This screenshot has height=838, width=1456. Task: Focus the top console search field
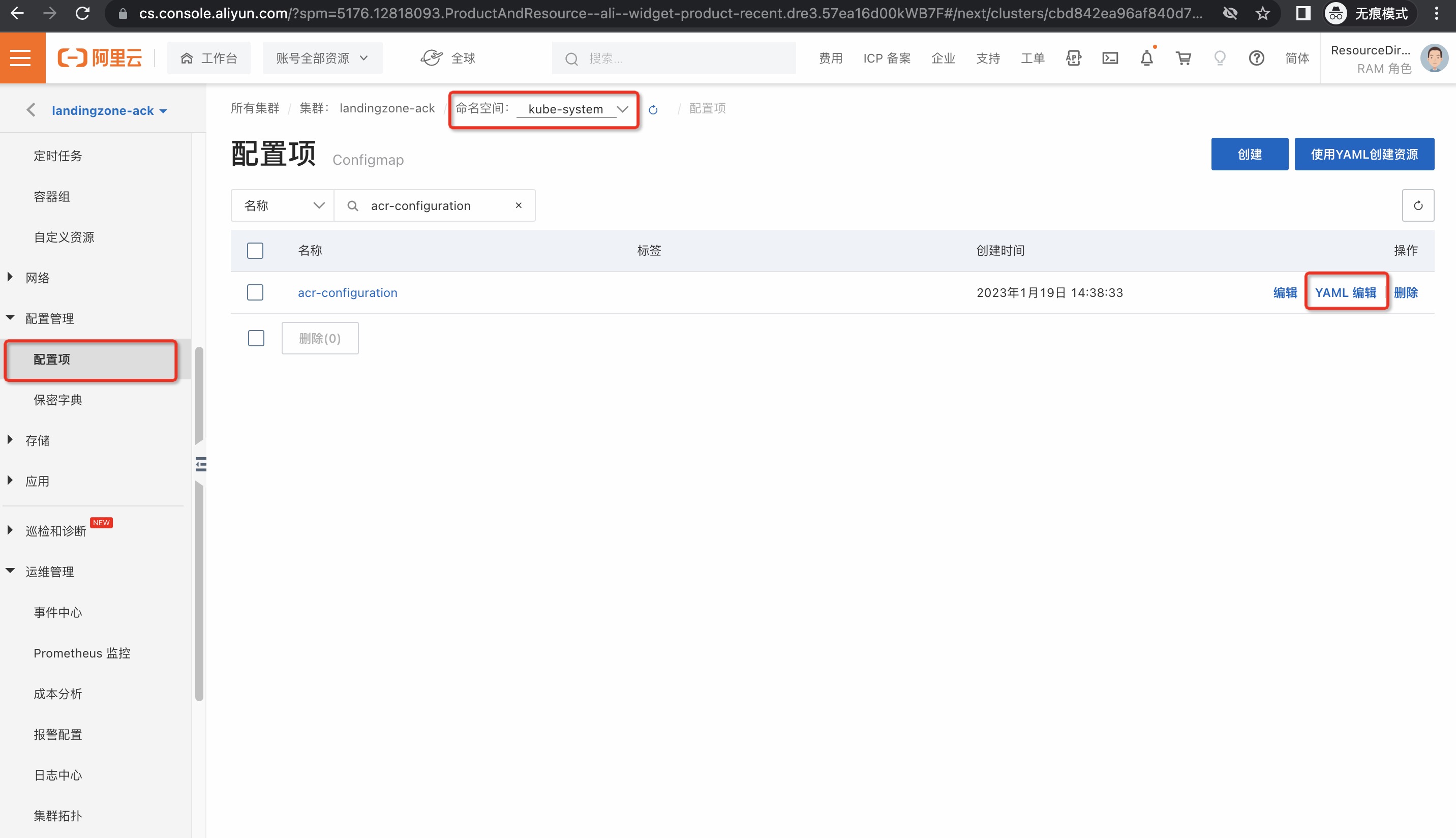point(674,58)
